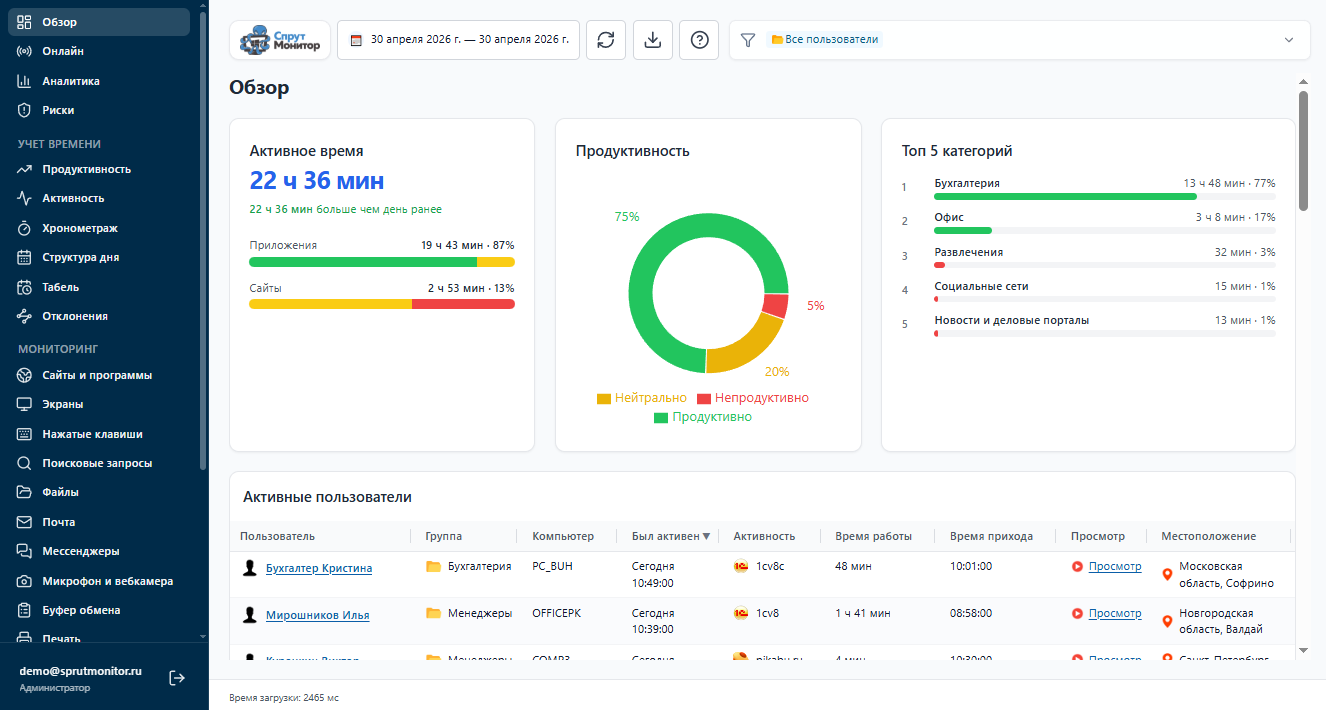Click the СпрутМонитор logo

tap(280, 40)
